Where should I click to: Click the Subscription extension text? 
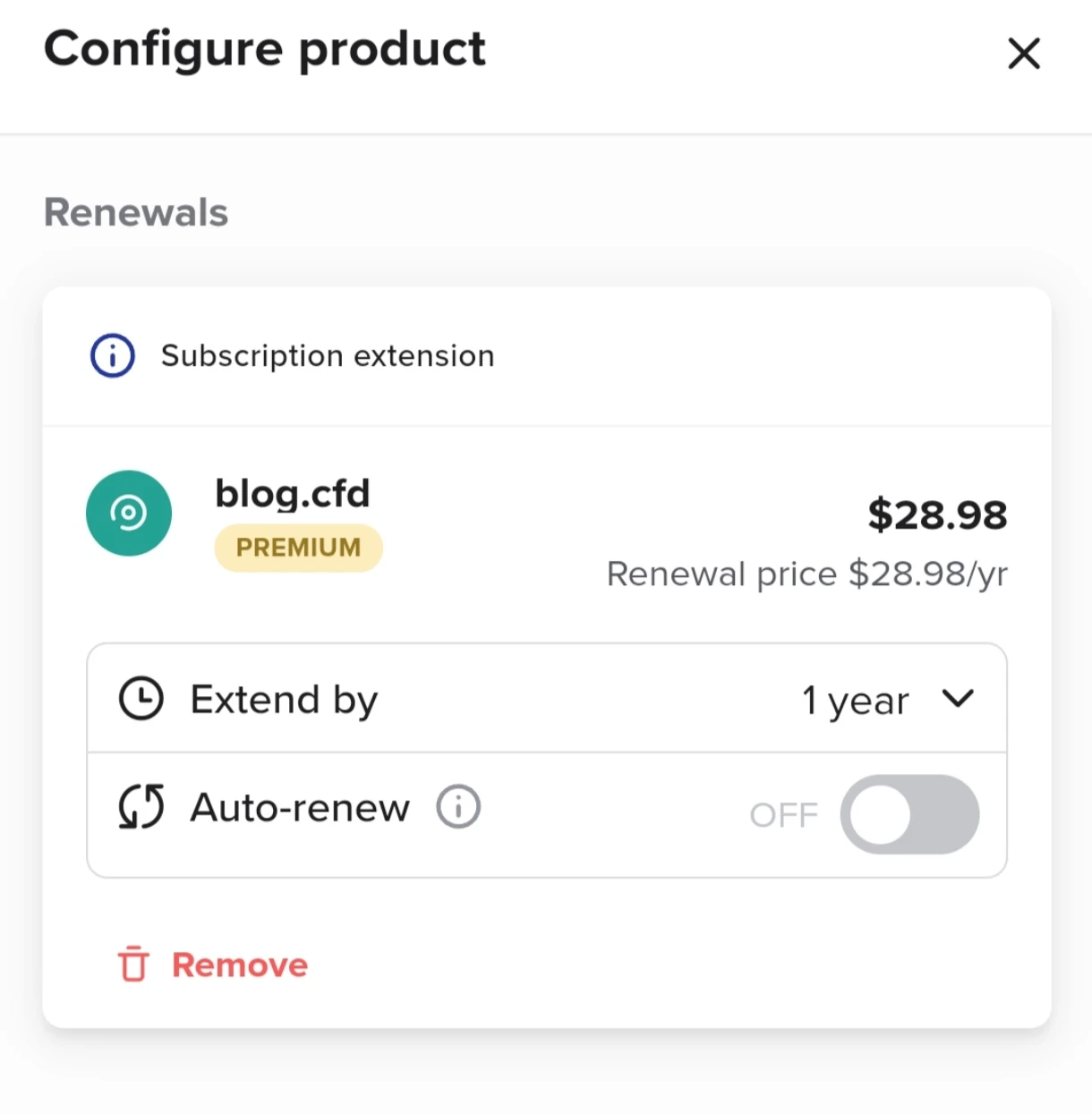[328, 356]
